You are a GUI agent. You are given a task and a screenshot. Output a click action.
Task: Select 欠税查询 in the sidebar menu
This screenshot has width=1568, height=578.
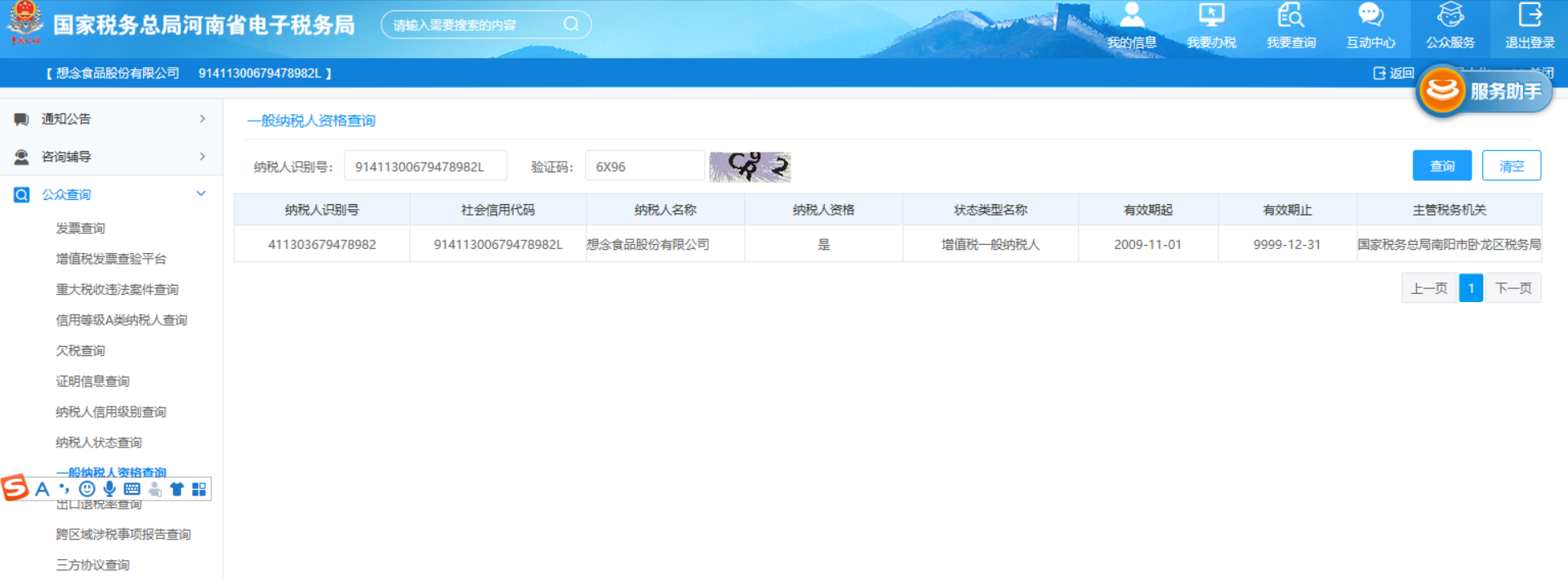80,351
